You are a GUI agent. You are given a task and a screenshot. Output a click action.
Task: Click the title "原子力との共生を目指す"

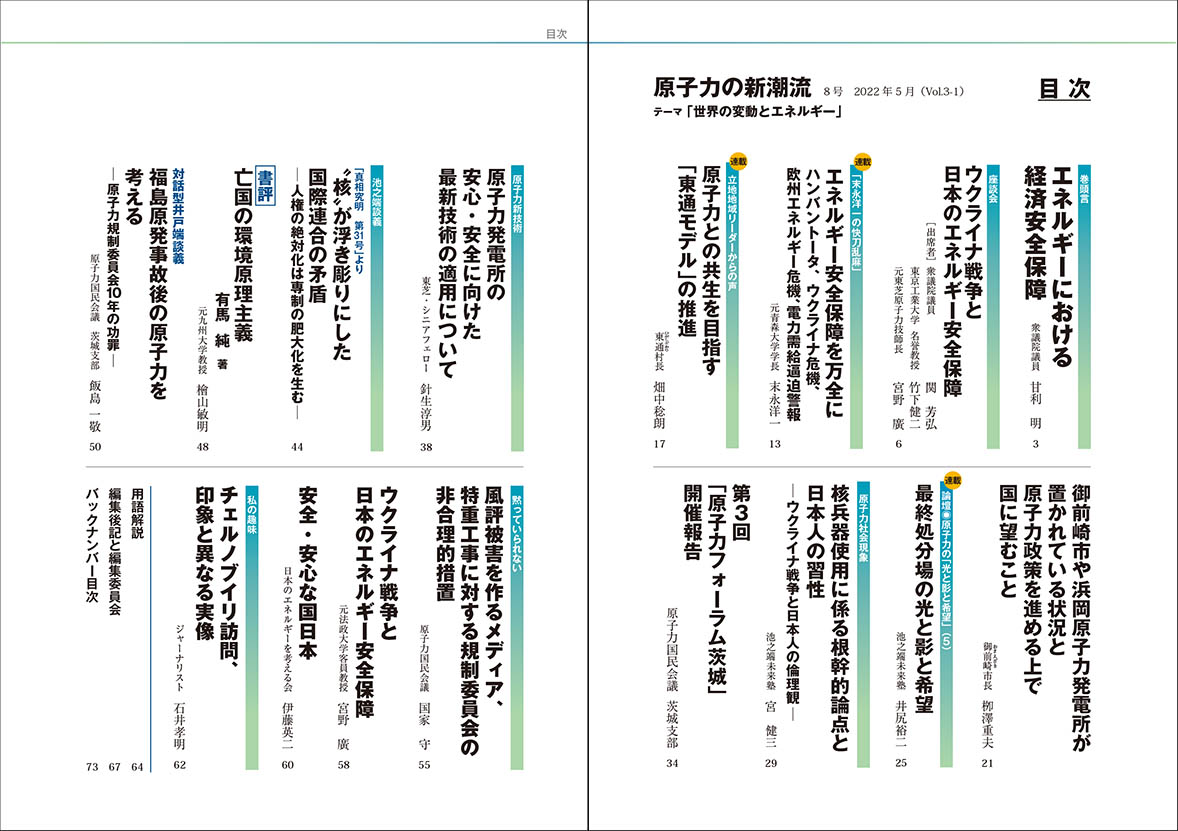pyautogui.click(x=711, y=270)
